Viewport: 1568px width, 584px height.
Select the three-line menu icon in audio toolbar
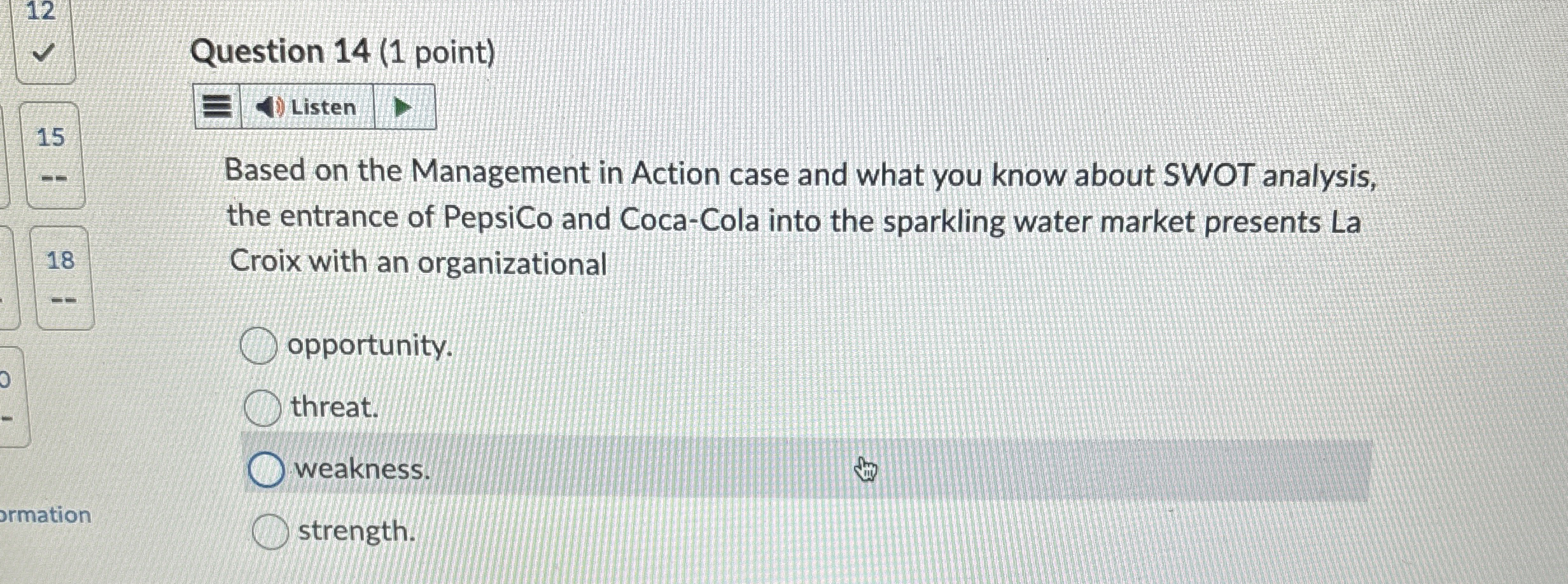tap(216, 107)
